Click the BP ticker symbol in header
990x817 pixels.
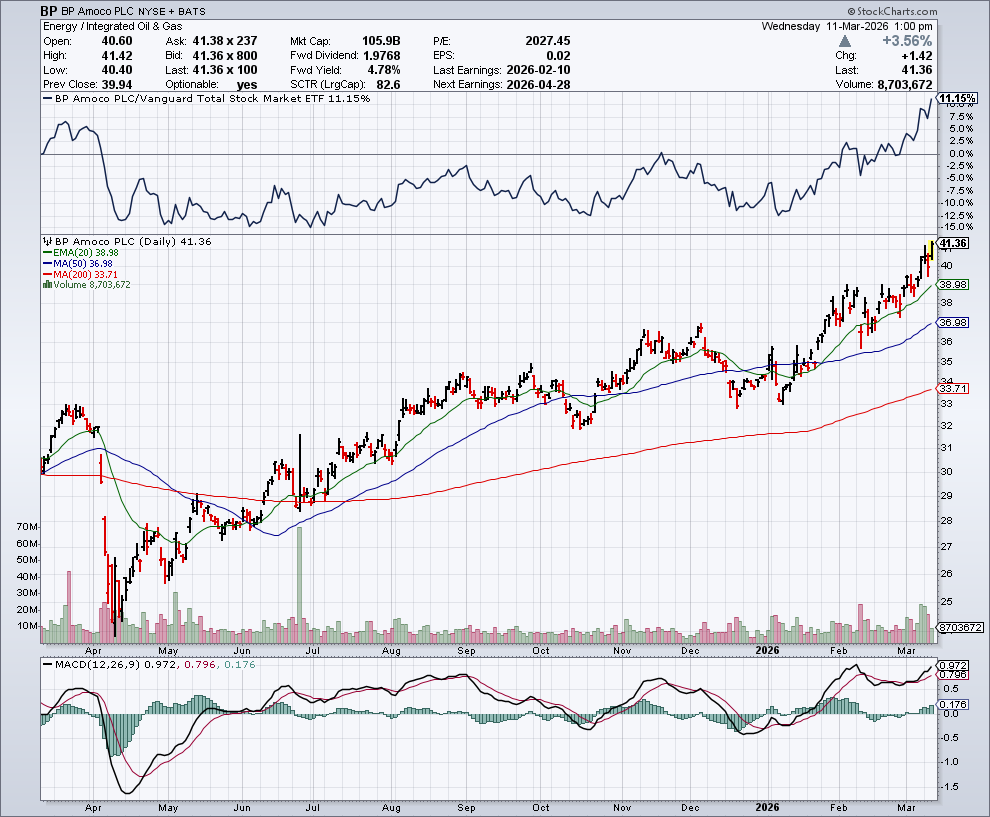pos(48,10)
